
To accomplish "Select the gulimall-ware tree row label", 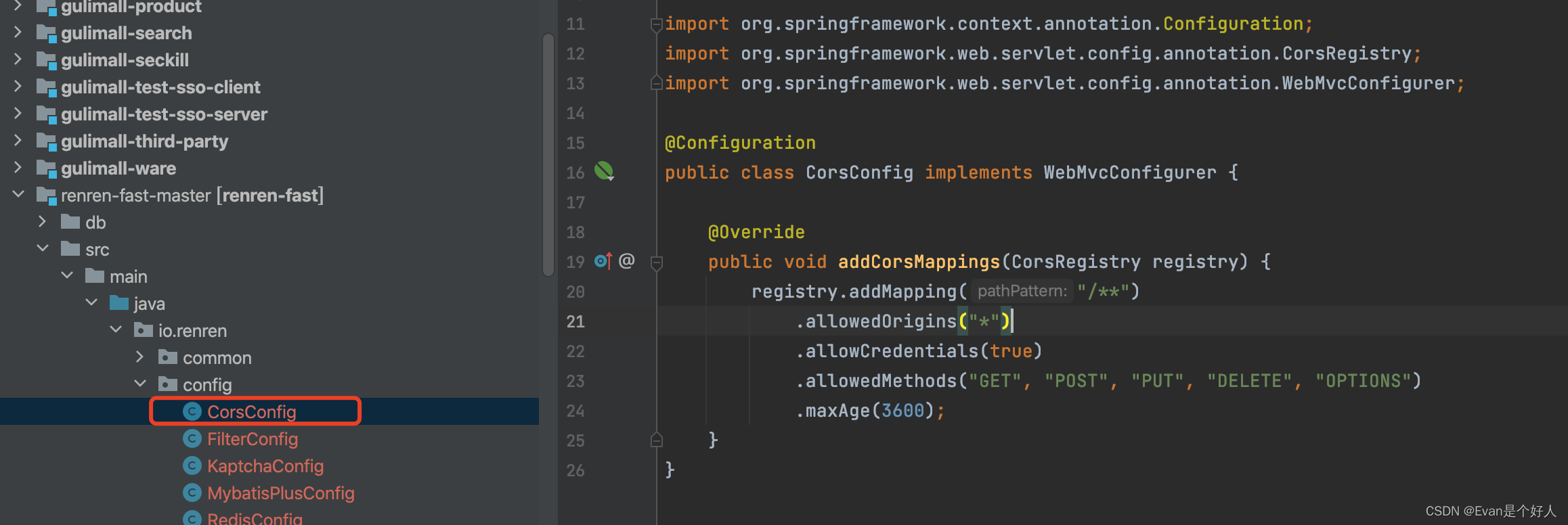I will click(x=118, y=168).
